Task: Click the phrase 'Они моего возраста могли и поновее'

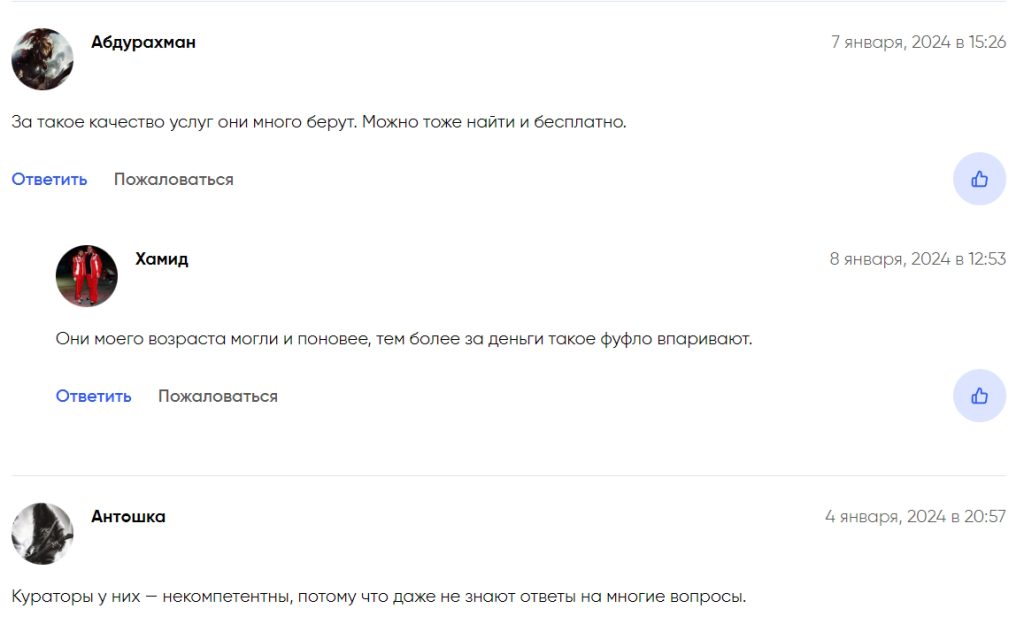Action: pos(213,339)
